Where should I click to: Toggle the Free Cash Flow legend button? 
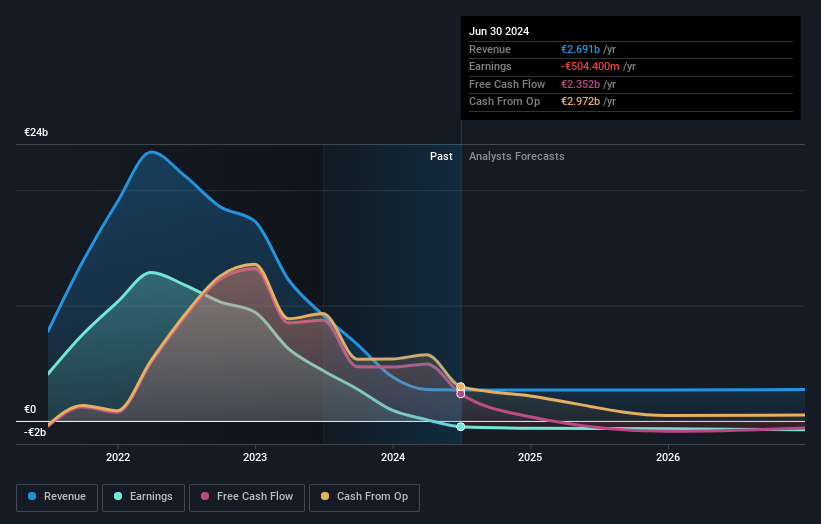247,497
